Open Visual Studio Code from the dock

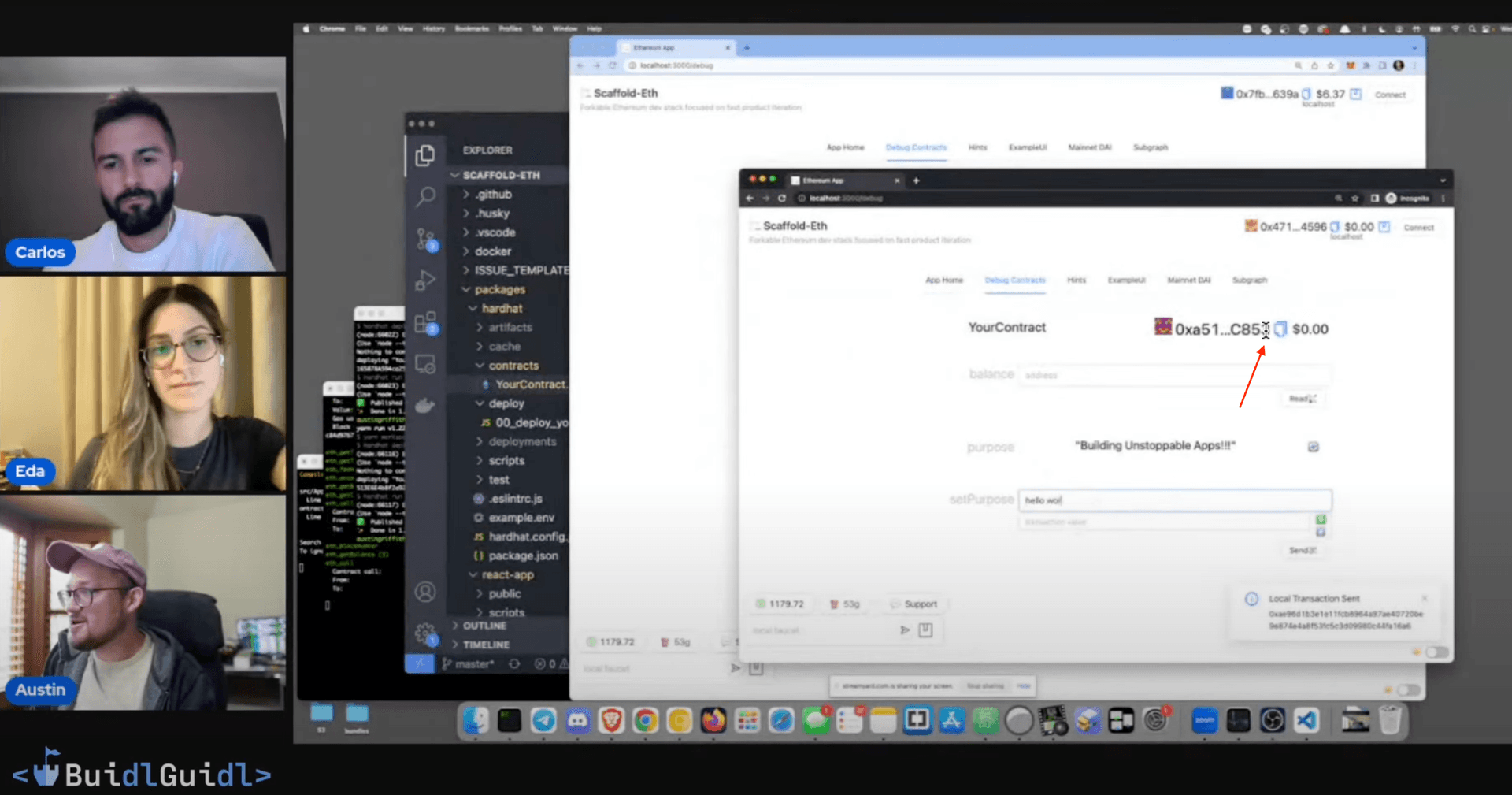pyautogui.click(x=1306, y=720)
